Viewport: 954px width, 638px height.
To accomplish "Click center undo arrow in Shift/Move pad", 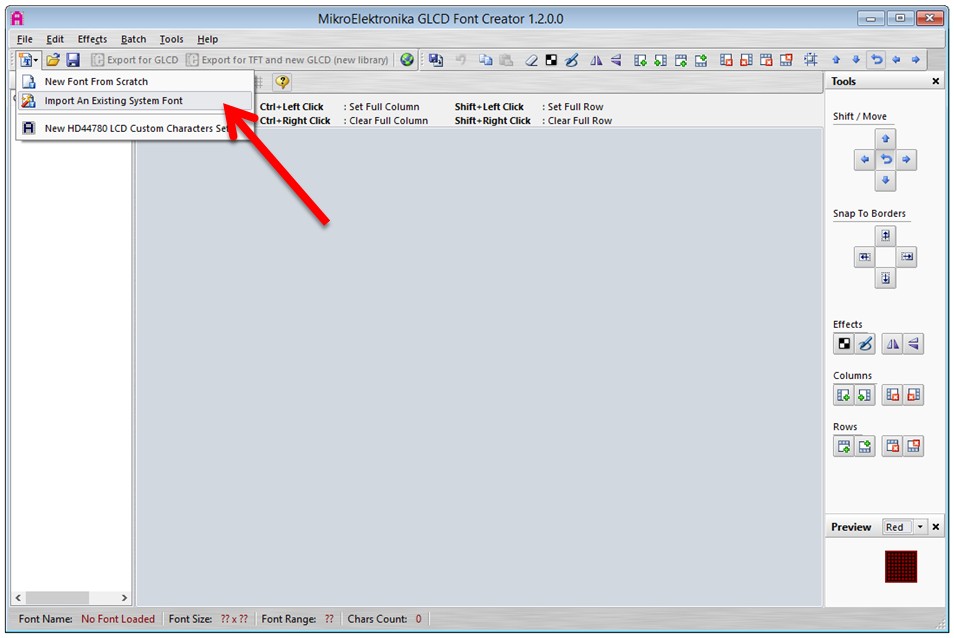I will [885, 160].
